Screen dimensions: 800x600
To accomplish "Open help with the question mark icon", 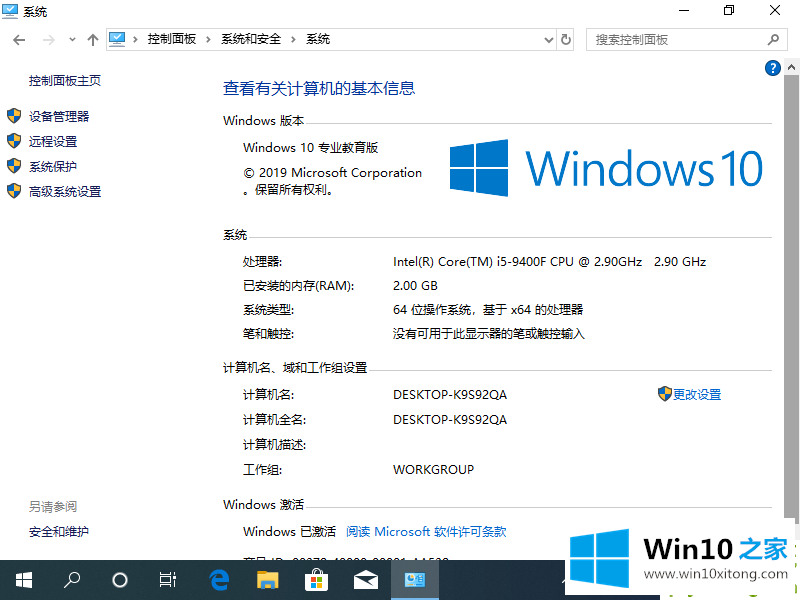I will click(x=772, y=68).
